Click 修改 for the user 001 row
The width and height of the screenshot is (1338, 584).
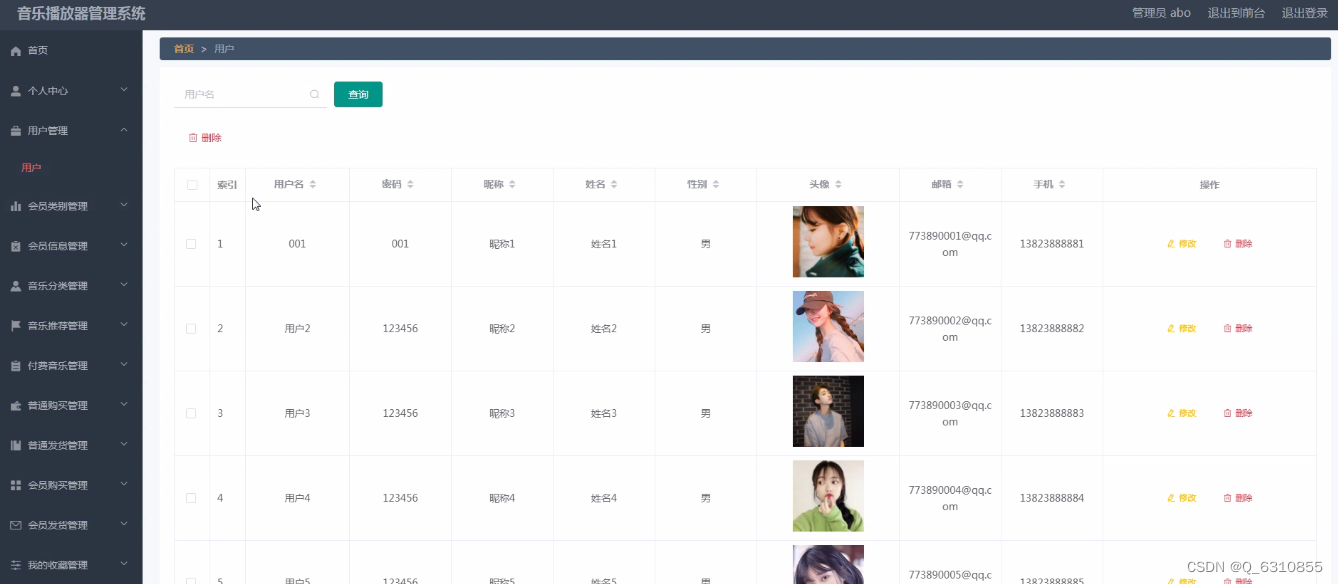(x=1181, y=244)
